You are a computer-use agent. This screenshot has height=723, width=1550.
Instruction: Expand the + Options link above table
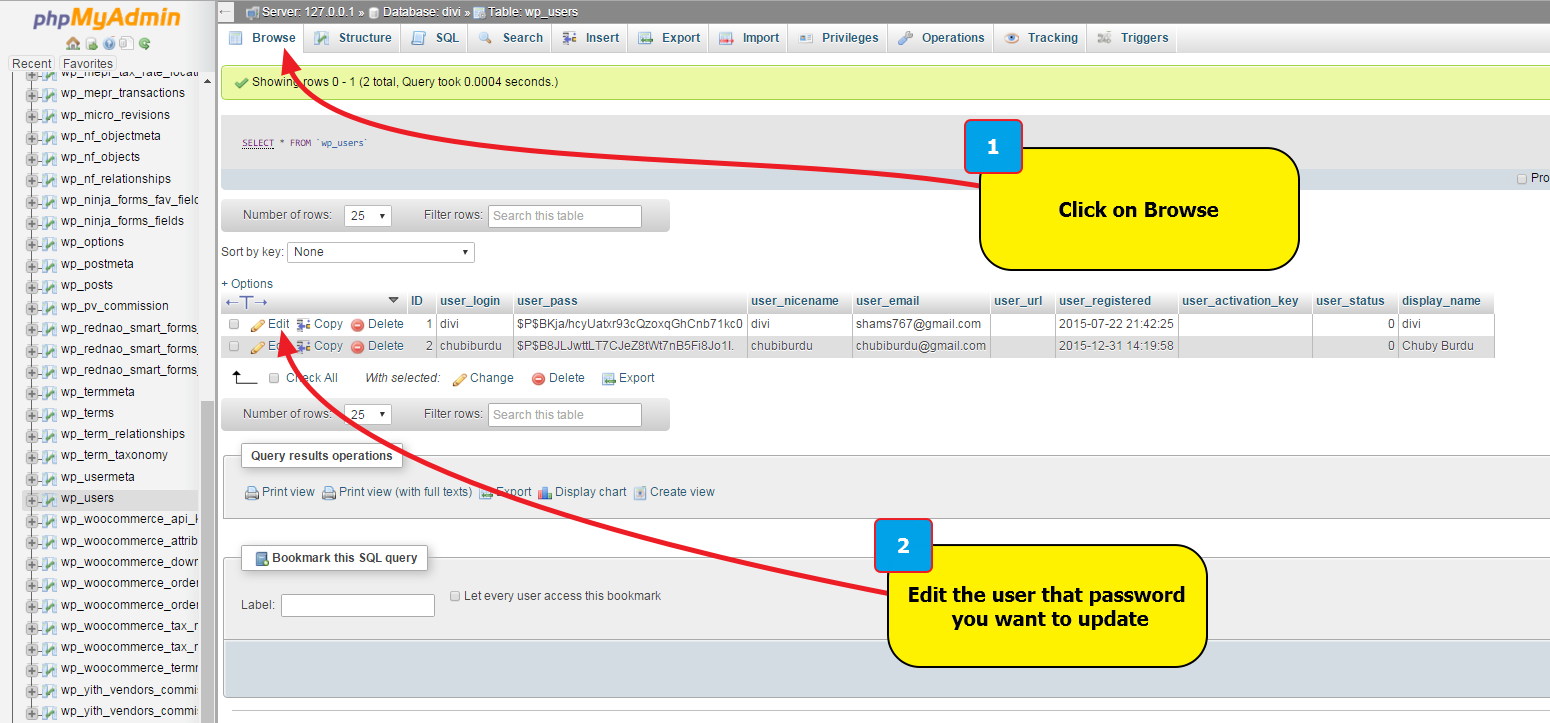click(x=247, y=284)
